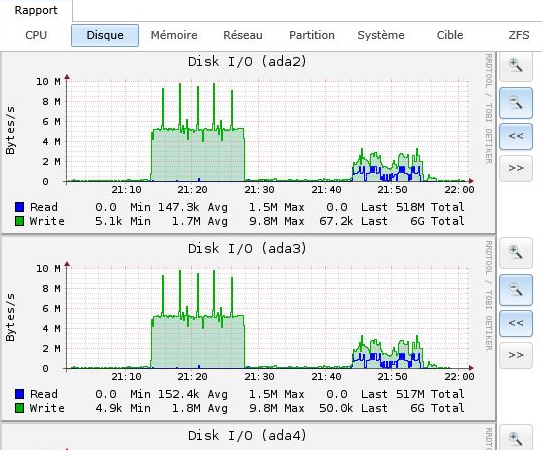
Task: Click the 'Disk I/O (ada3)' graph title
Action: pos(247,249)
